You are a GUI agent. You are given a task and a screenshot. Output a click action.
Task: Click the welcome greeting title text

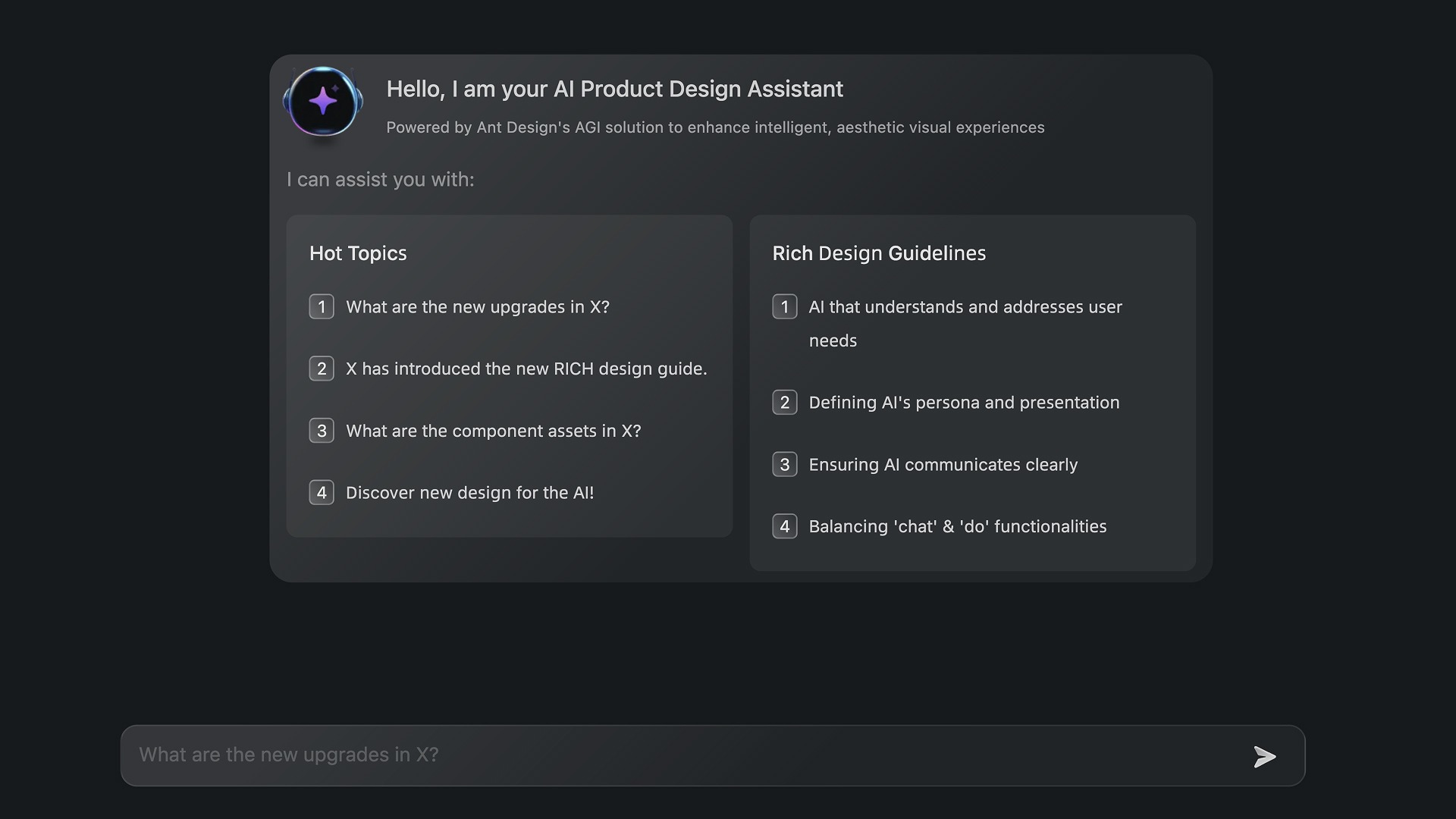(614, 89)
